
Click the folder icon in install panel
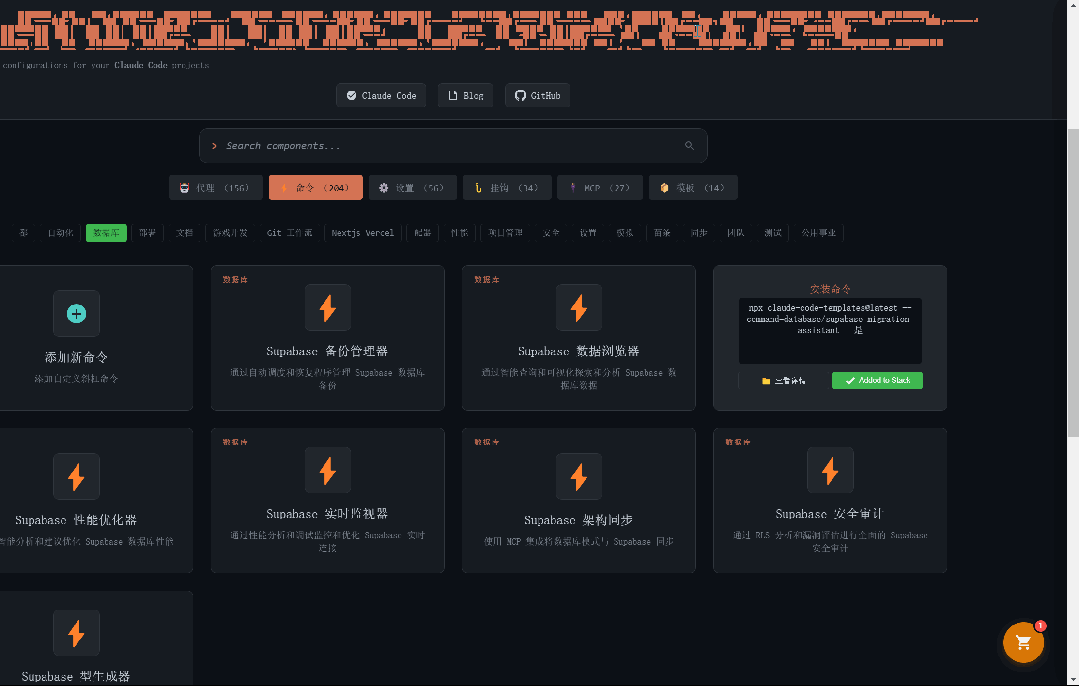pos(766,380)
